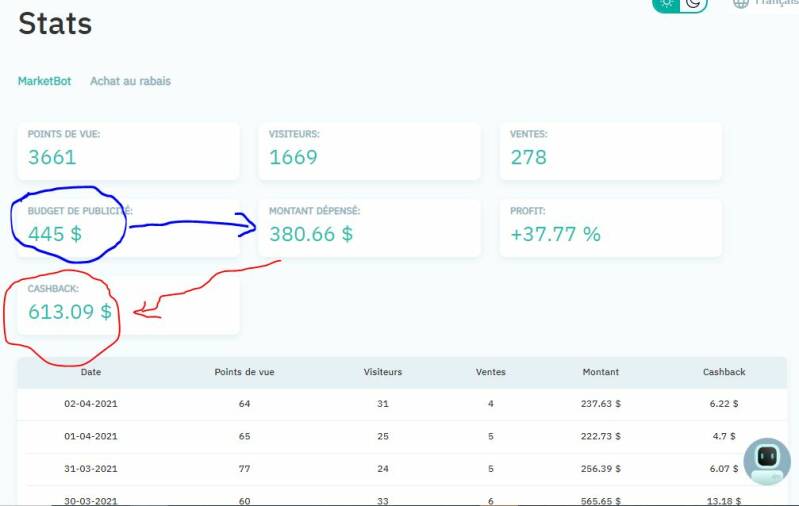This screenshot has height=506, width=799.
Task: Click the Date column header
Action: tap(91, 372)
